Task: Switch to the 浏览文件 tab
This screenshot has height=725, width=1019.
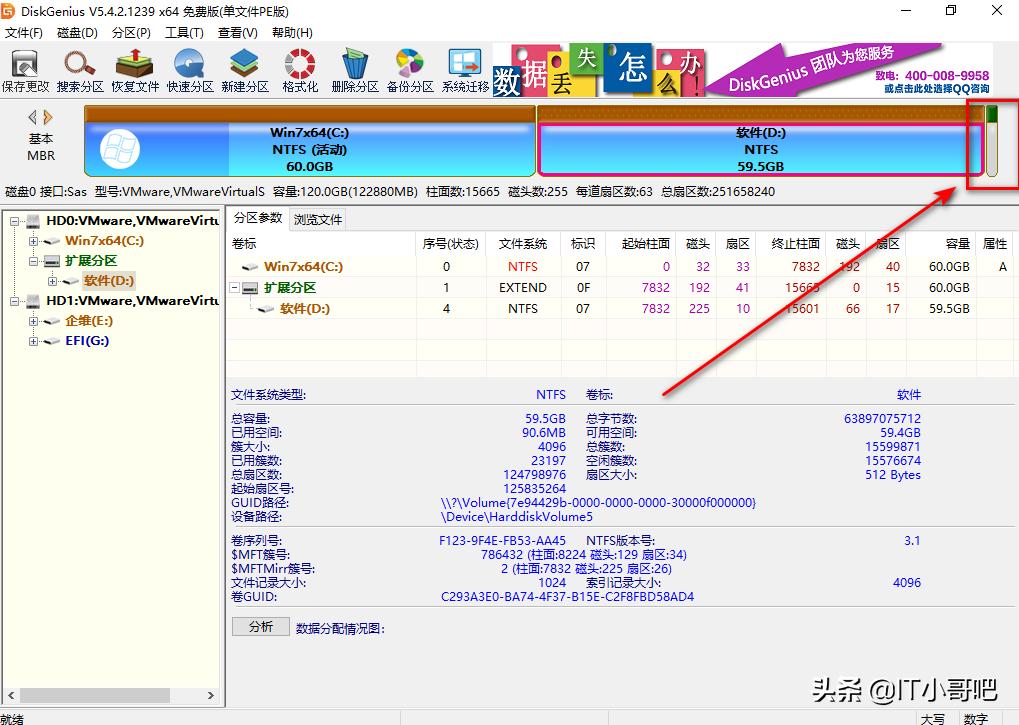Action: [x=318, y=219]
